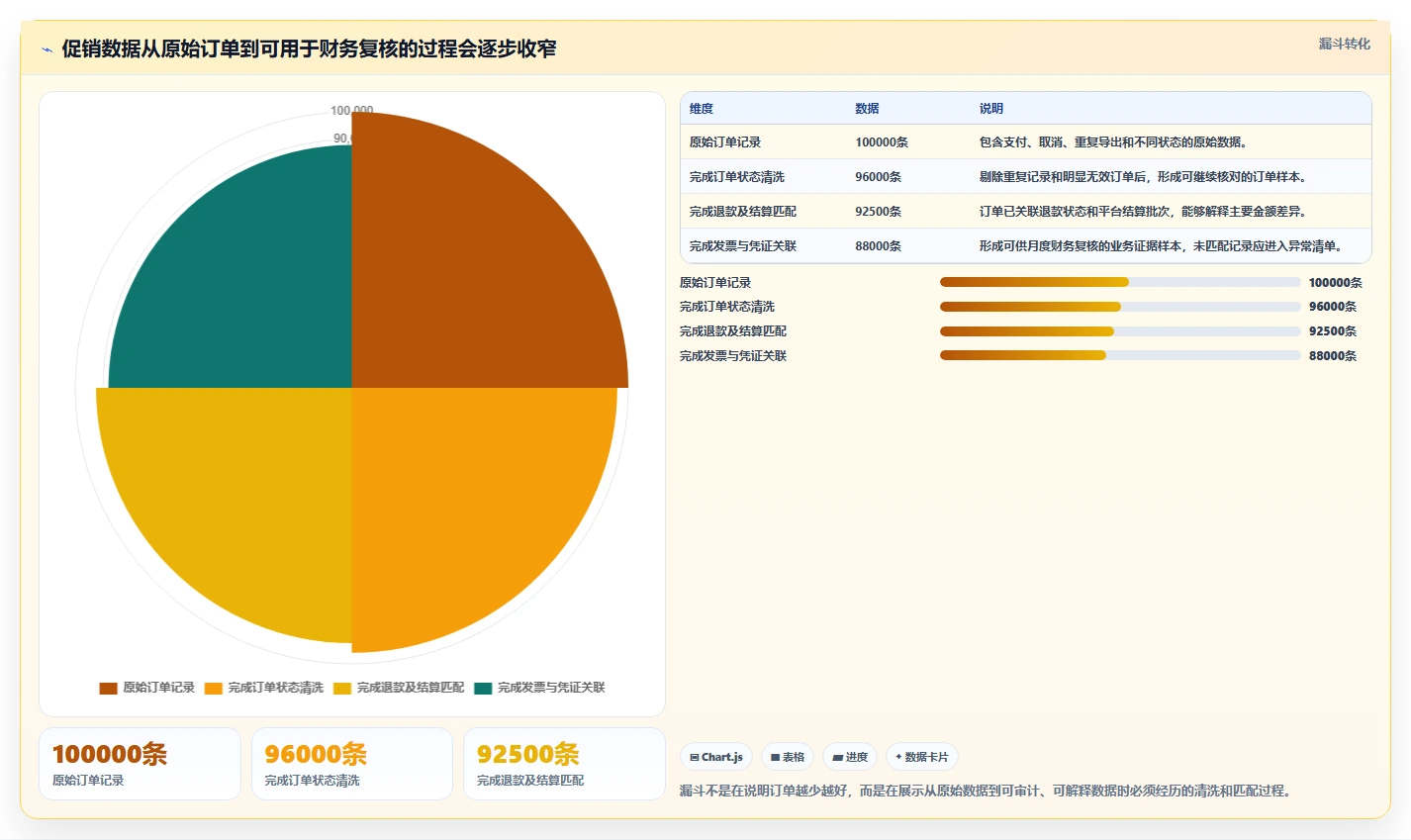
Task: Click description starting 形成可供月度财务复核
Action: [1163, 246]
